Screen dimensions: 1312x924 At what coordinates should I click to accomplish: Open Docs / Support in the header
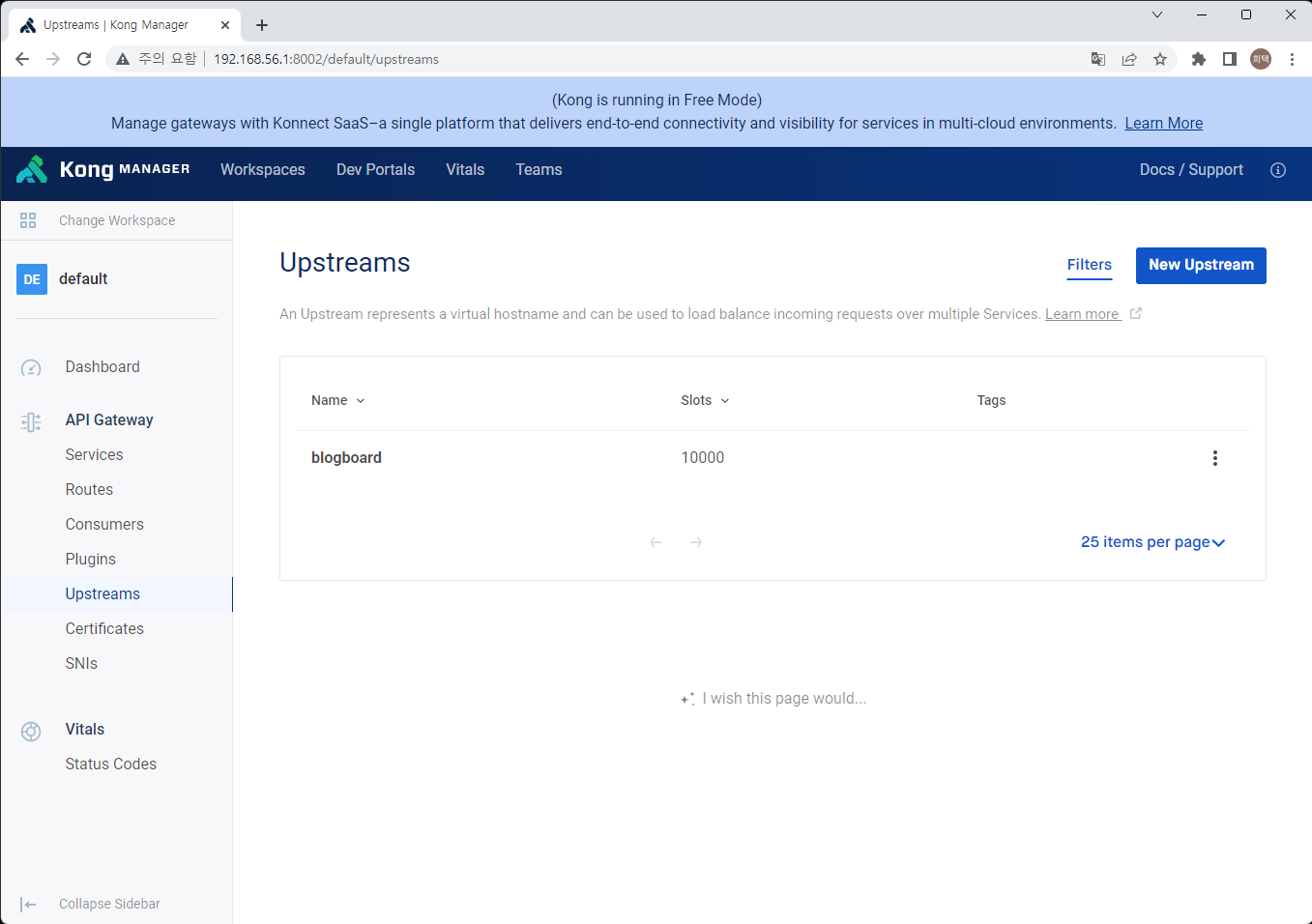tap(1191, 169)
